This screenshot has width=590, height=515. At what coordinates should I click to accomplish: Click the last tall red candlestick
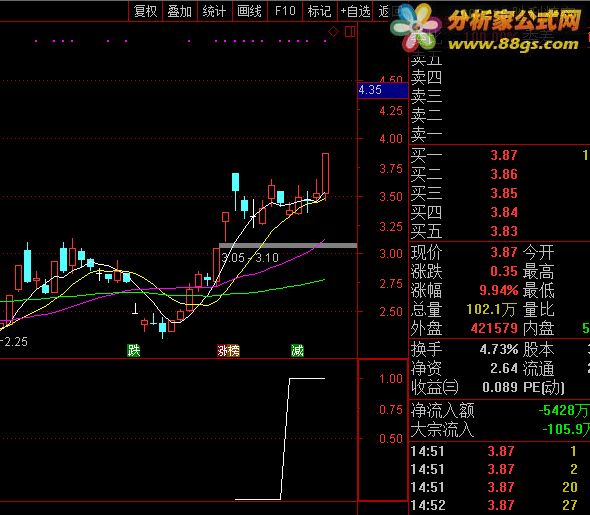325,173
